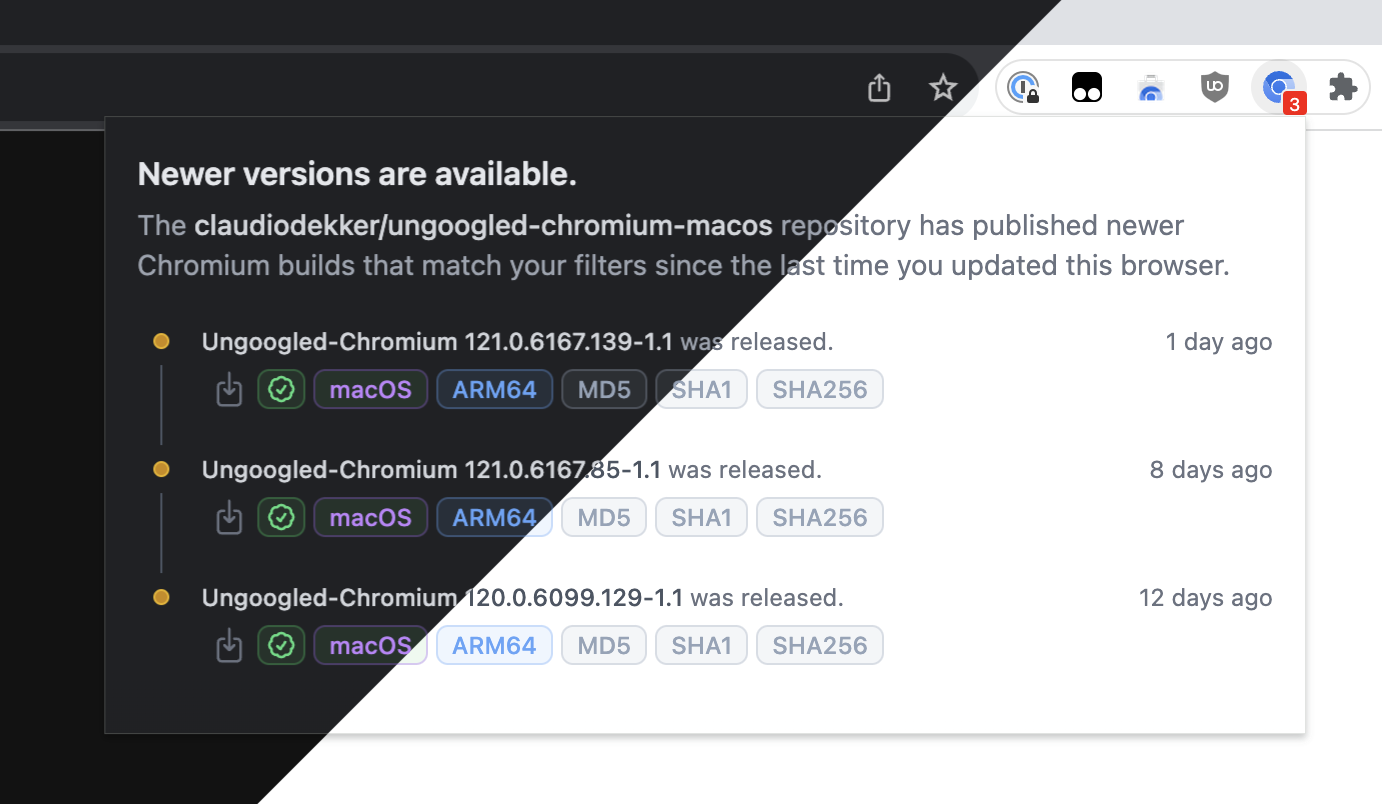Copy SHA1 hash for 120.0.6099.129-1.1 release
This screenshot has height=804, width=1382.
[702, 646]
